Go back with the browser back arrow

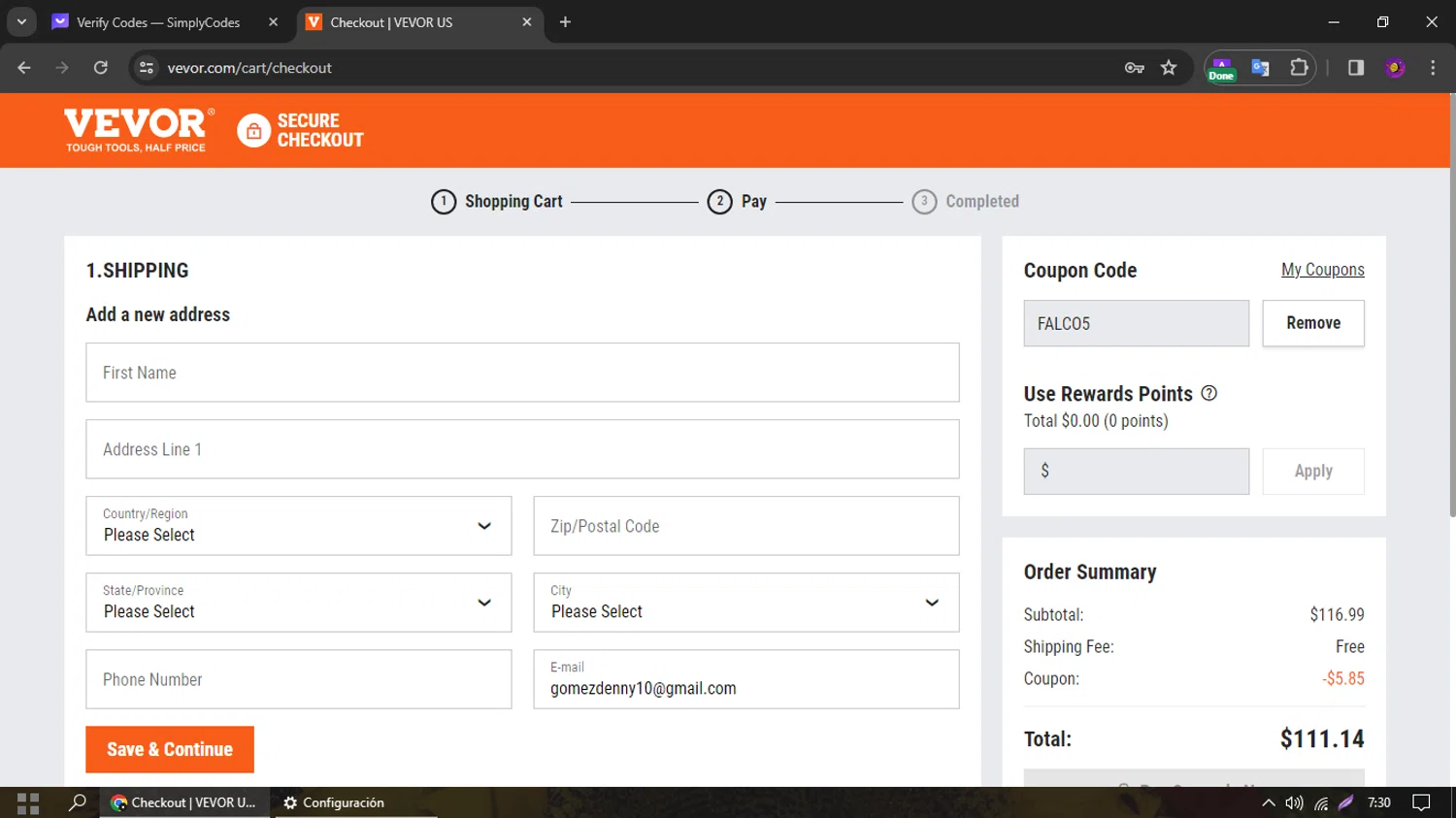point(24,68)
